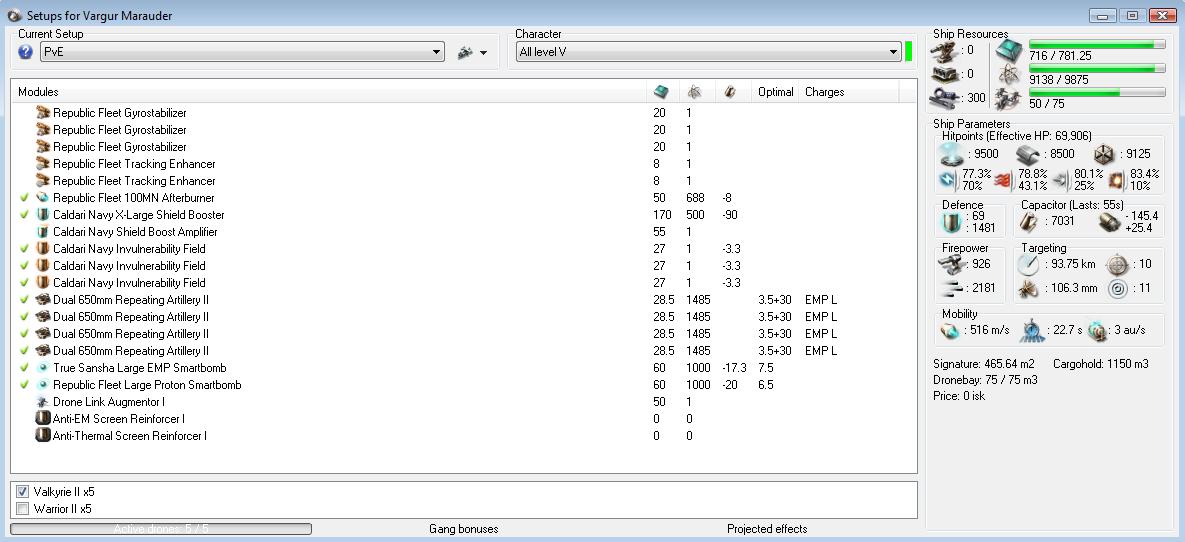Click the Optimal column header

pos(775,92)
